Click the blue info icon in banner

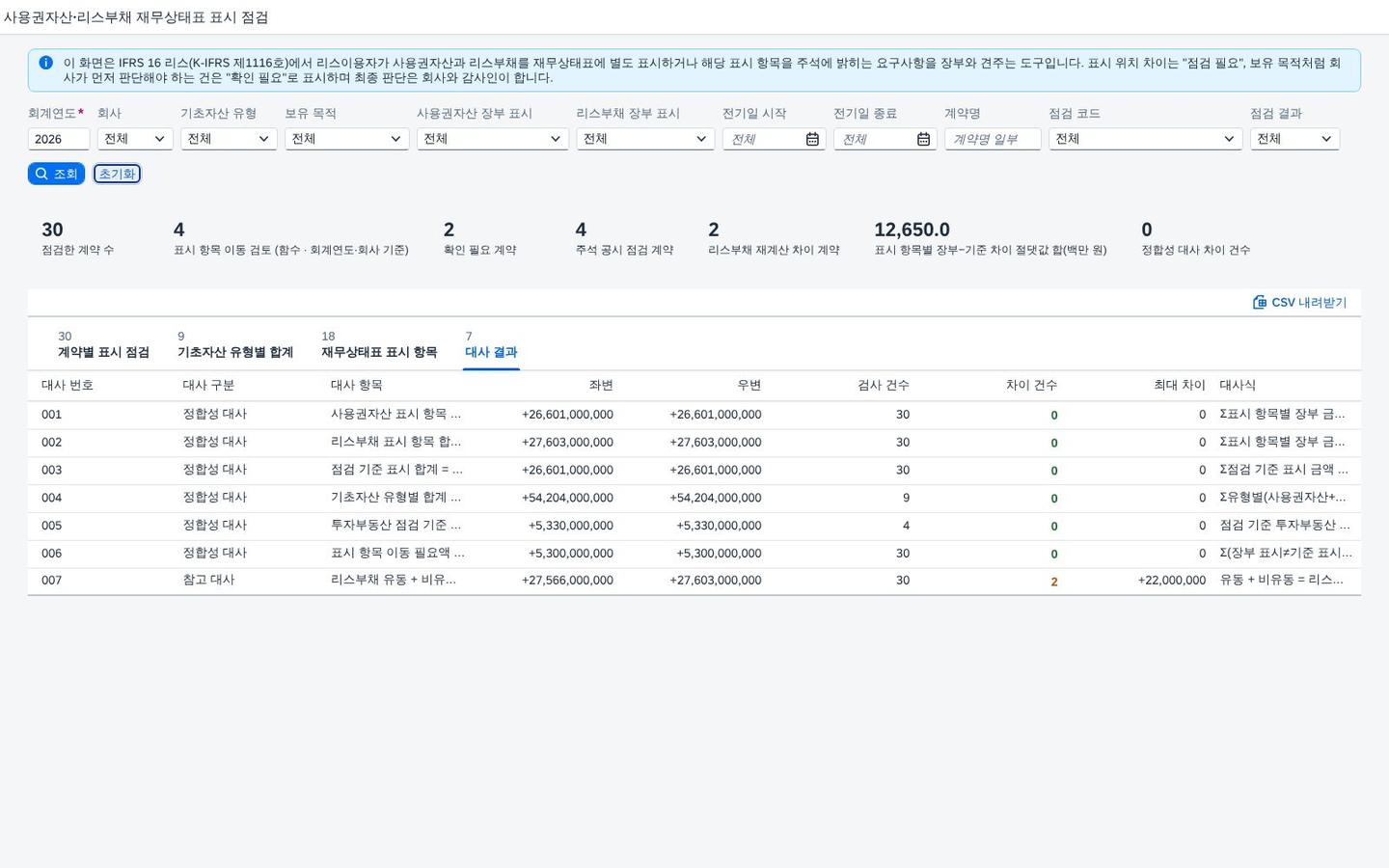(45, 63)
